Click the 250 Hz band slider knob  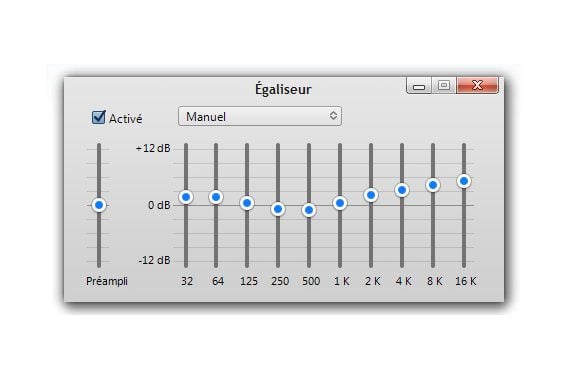[x=278, y=209]
